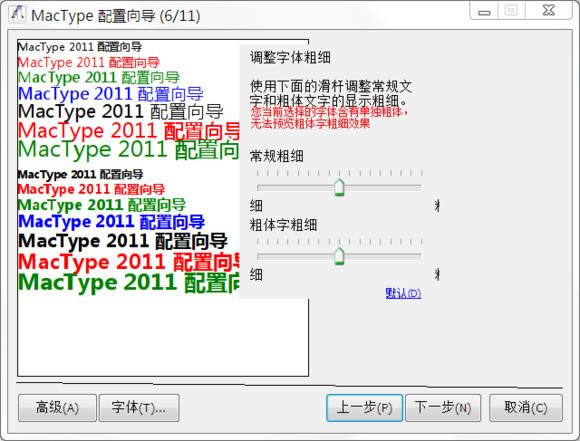Image resolution: width=580 pixels, height=441 pixels.
Task: Cancel the wizard via 取消(C)
Action: (x=526, y=408)
